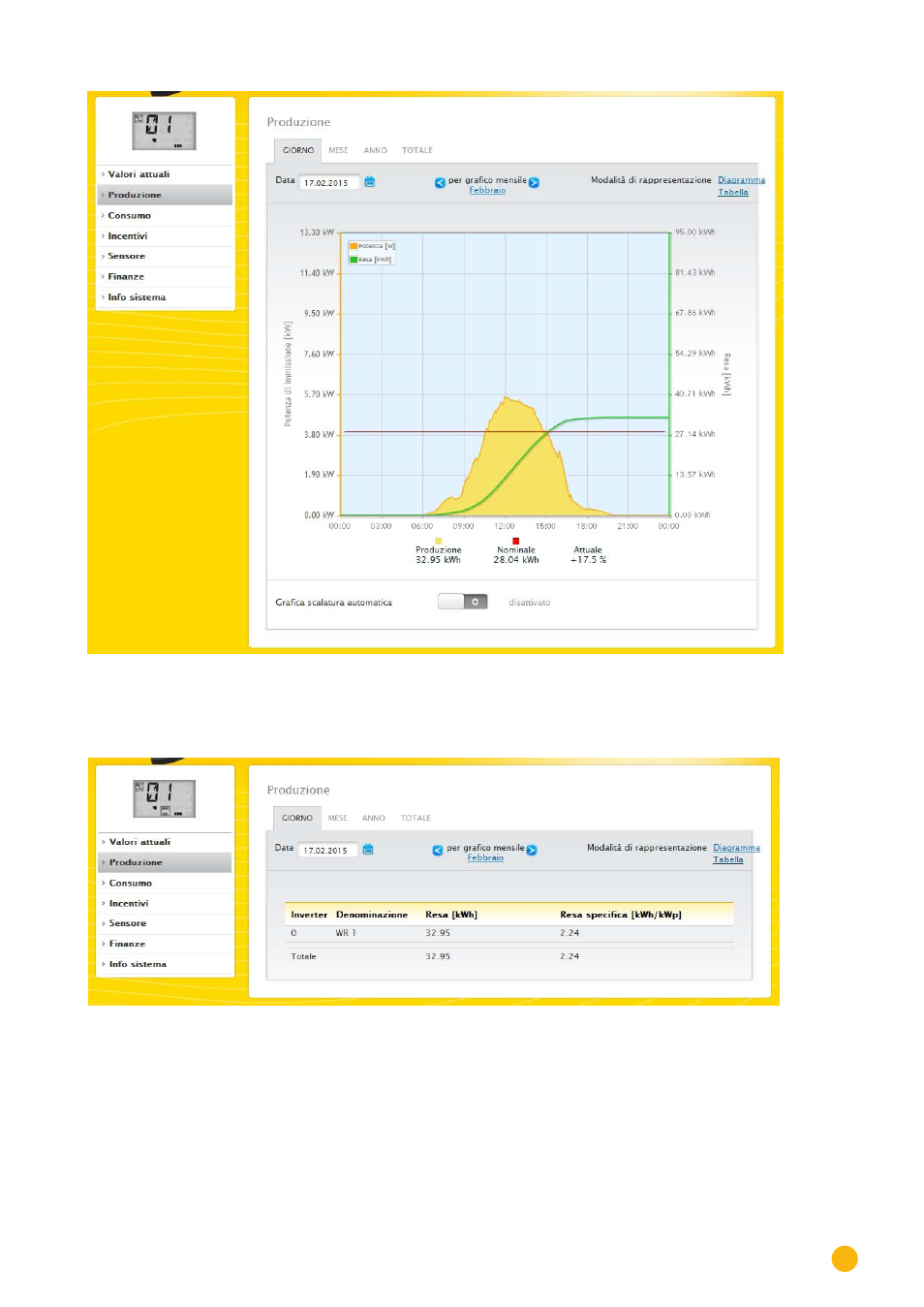Click the yellow Produzione legend swatch
The height and width of the screenshot is (1307, 924).
439,541
